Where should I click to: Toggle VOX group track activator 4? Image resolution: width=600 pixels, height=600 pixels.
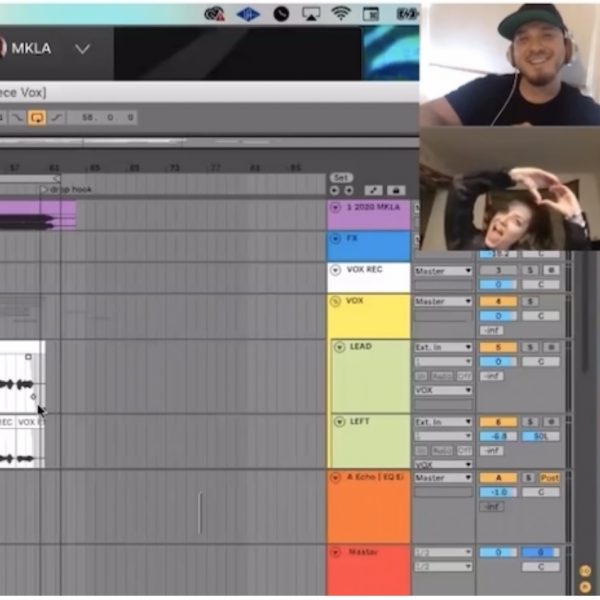pos(498,302)
